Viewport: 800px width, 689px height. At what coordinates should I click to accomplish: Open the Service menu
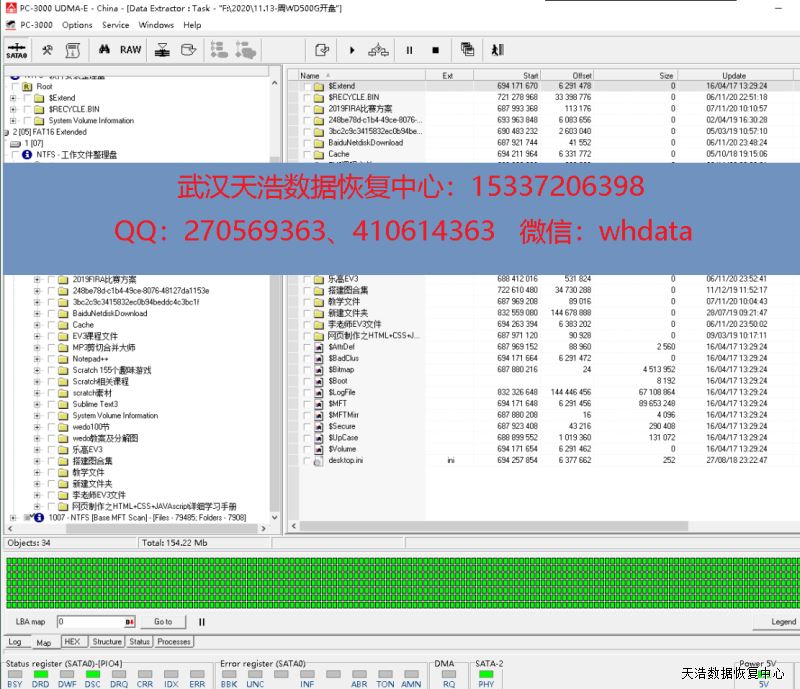point(115,25)
